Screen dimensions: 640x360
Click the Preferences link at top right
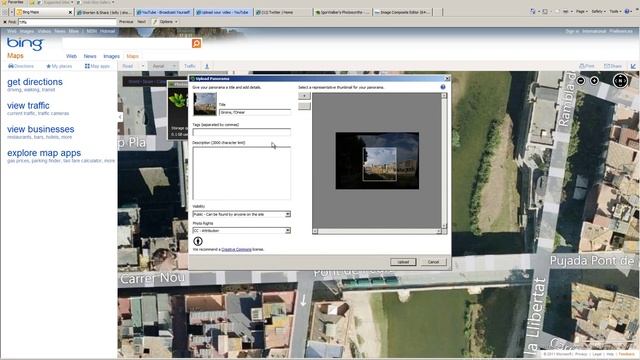pos(621,31)
